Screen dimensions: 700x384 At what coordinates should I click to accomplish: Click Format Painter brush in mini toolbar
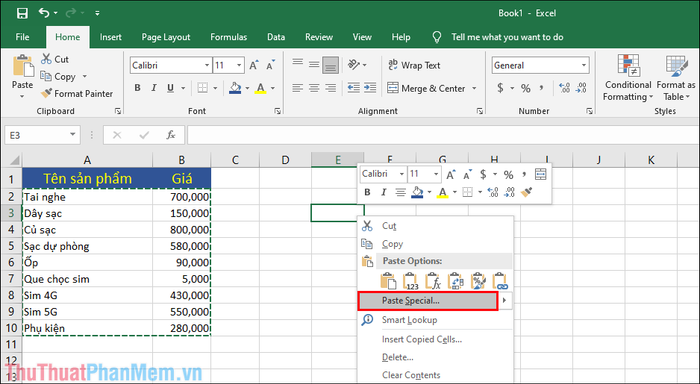click(526, 192)
